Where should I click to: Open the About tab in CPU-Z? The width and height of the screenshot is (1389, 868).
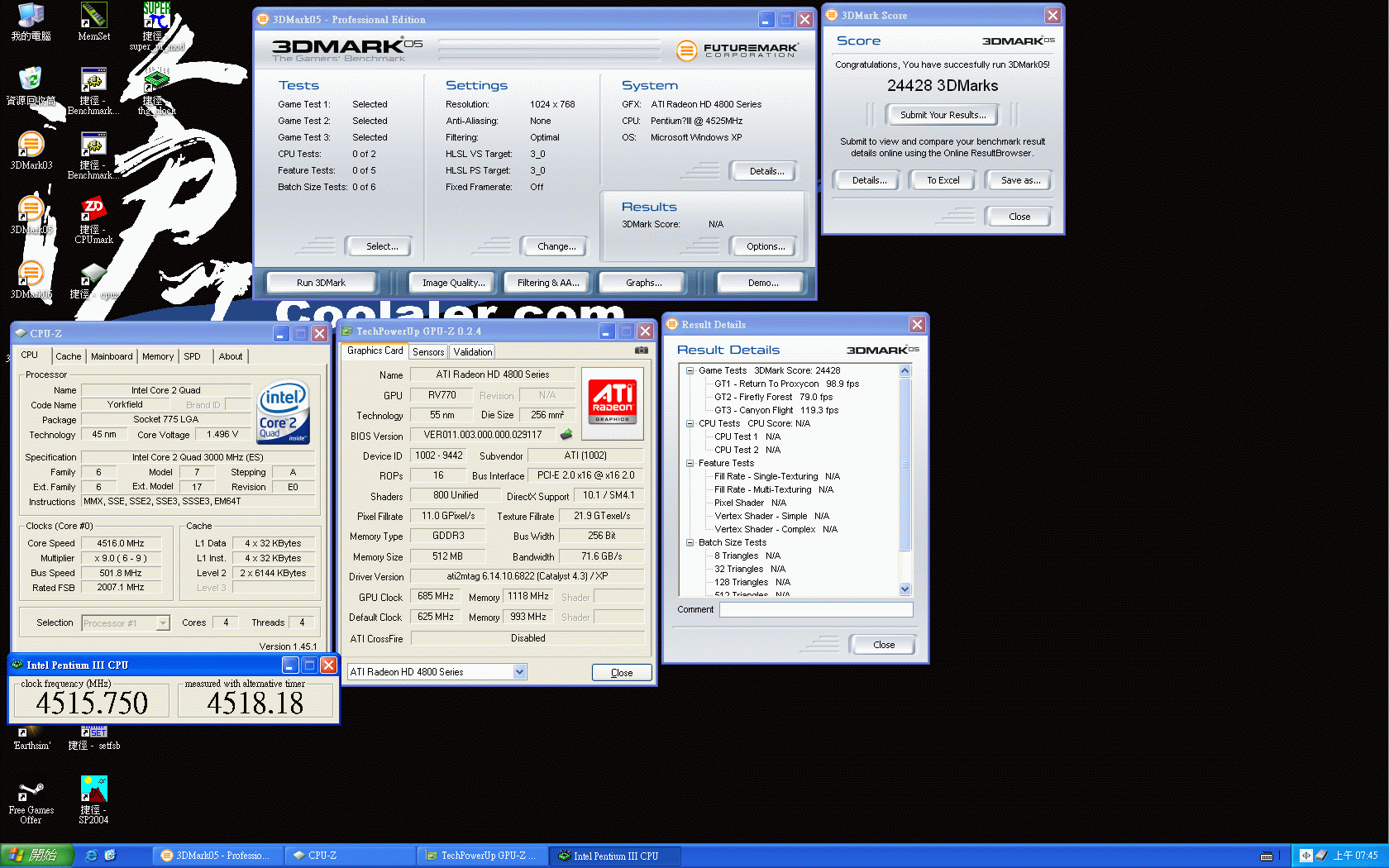pos(231,356)
